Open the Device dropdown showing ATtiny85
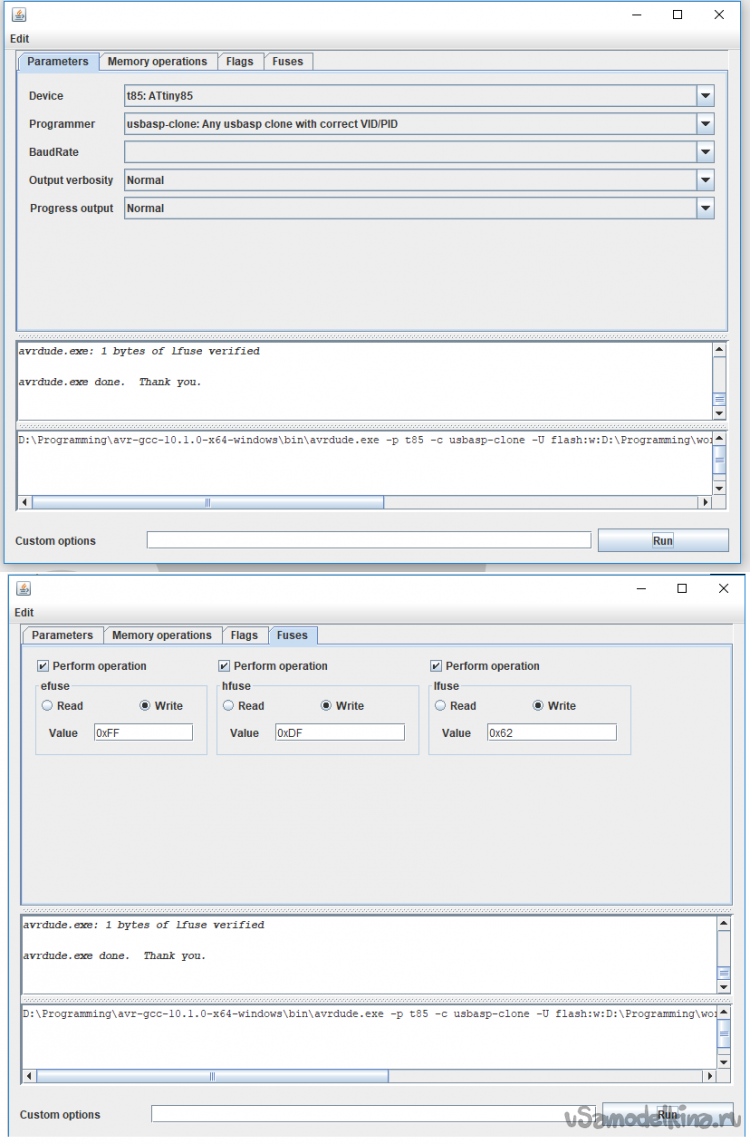The height and width of the screenshot is (1144, 750). [x=705, y=96]
